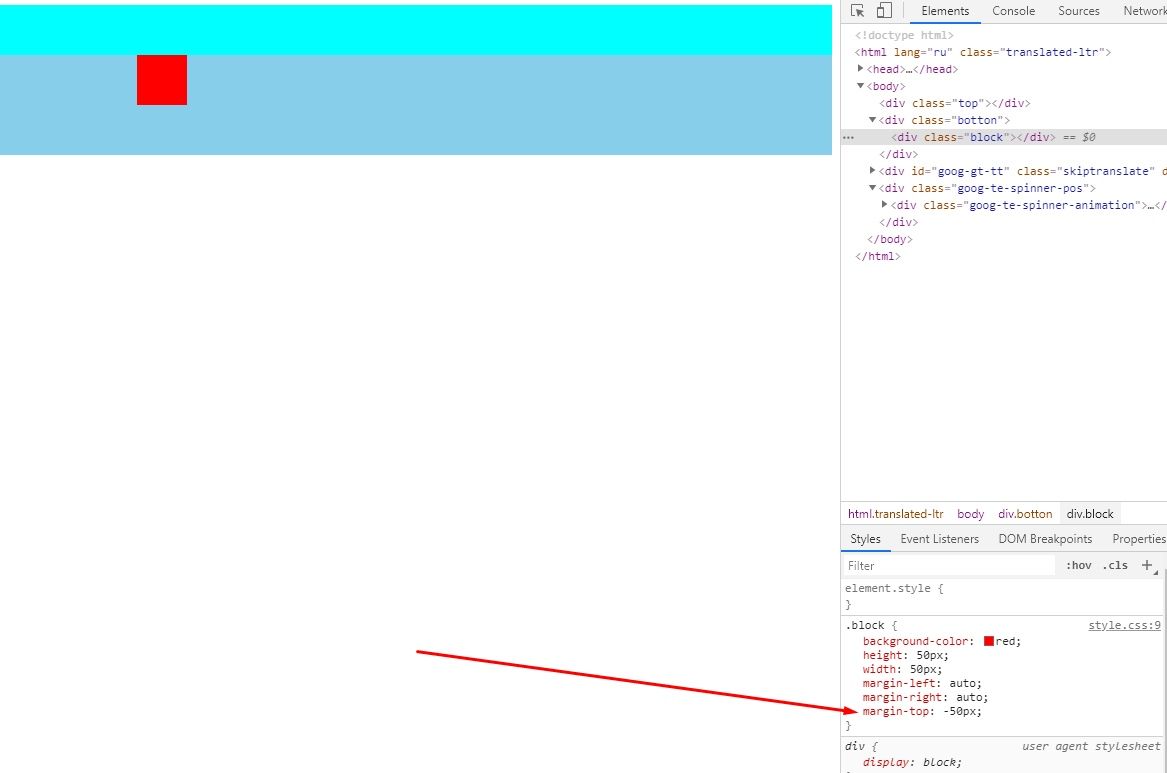Expand the head element node
Screen dimensions: 1167x773
click(x=860, y=68)
